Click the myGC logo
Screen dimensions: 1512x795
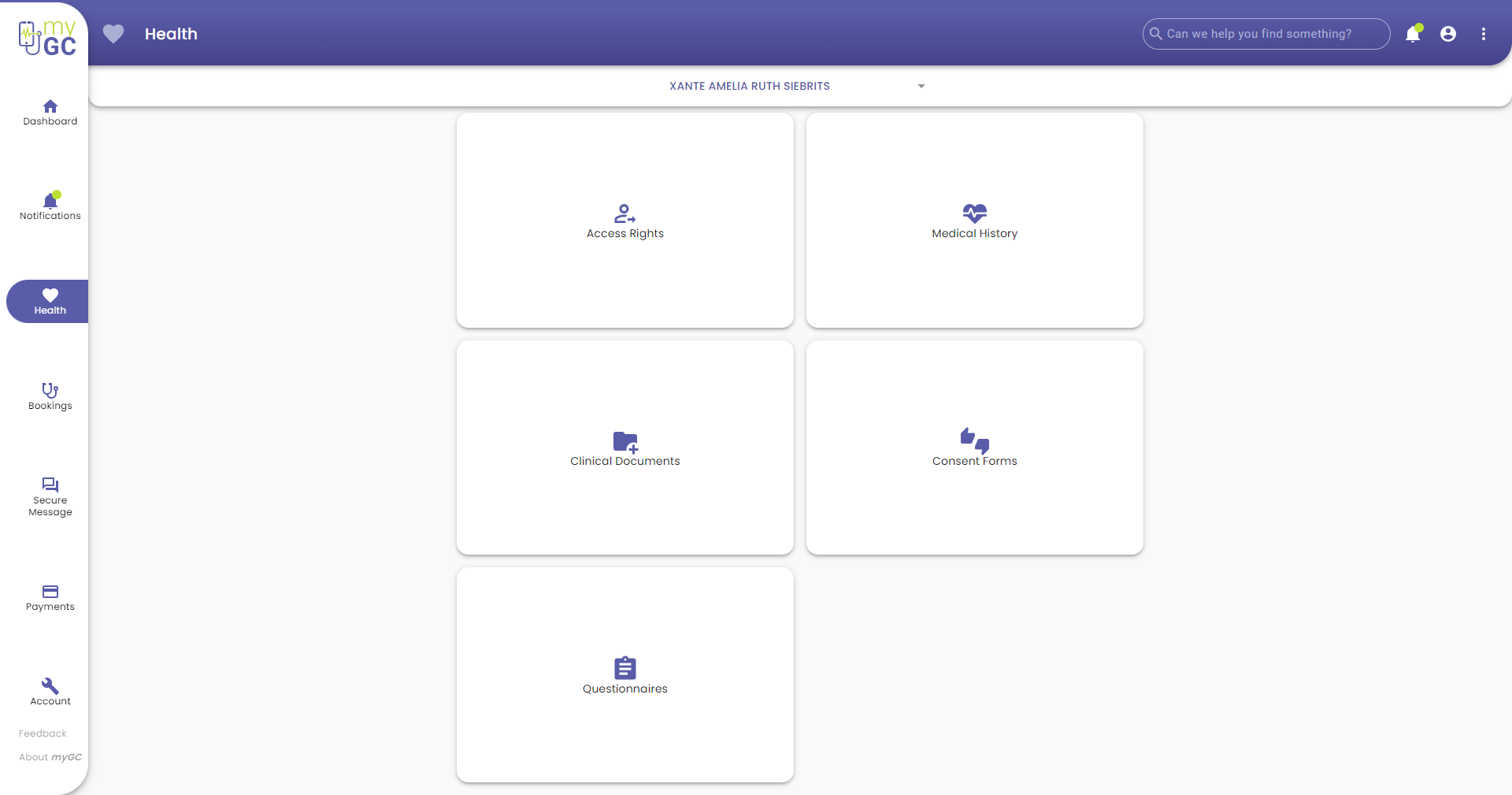point(47,38)
